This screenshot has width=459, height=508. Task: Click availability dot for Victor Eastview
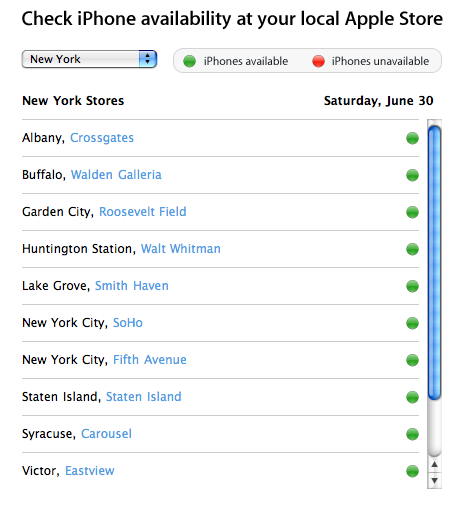[412, 471]
